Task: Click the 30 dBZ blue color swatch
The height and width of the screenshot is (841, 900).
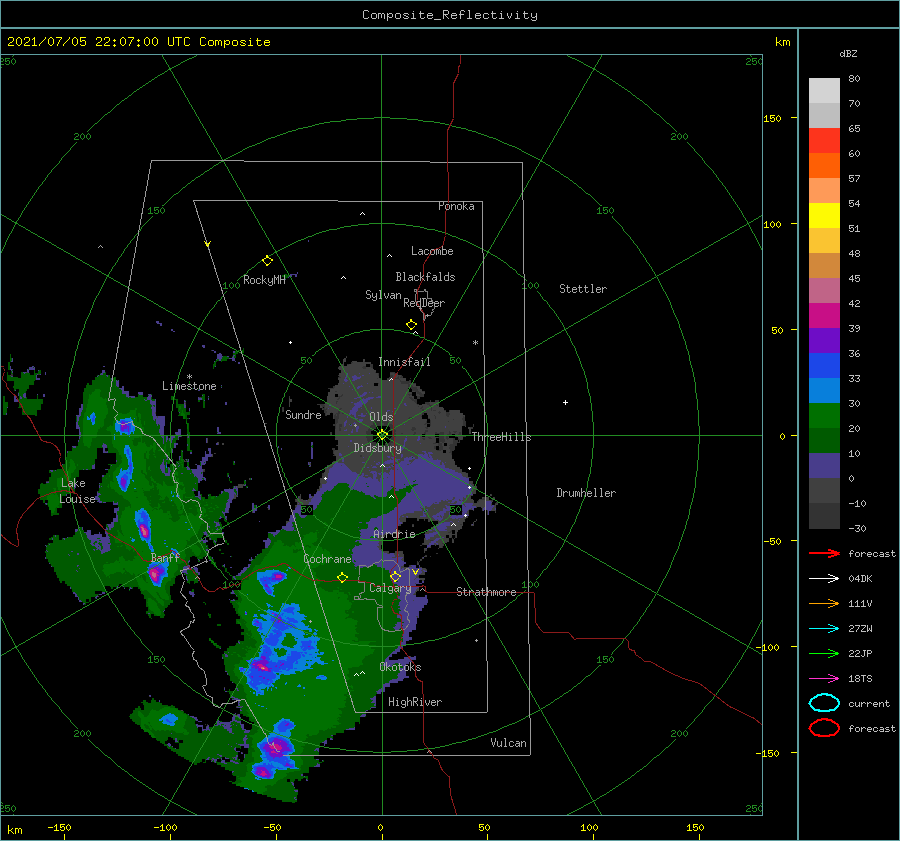Action: 824,390
